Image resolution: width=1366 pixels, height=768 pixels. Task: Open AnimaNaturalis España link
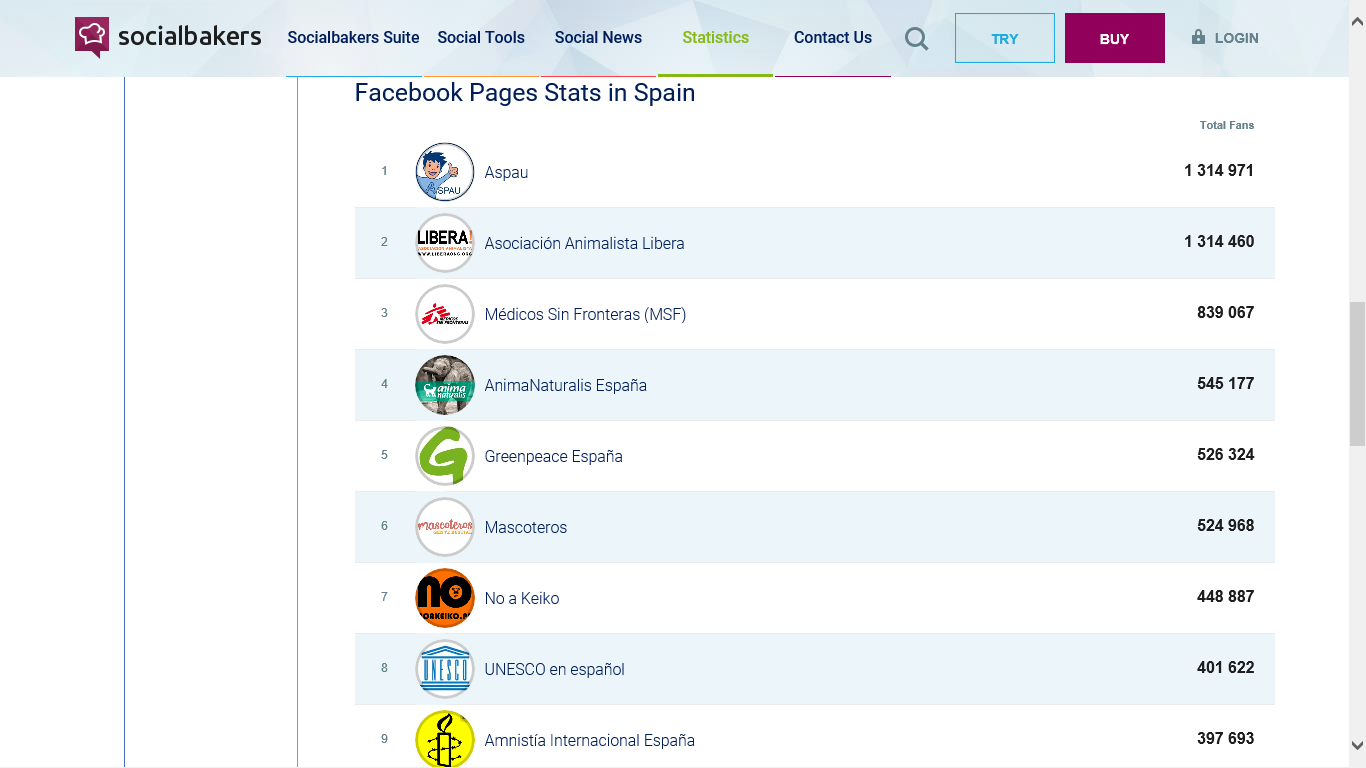point(565,385)
